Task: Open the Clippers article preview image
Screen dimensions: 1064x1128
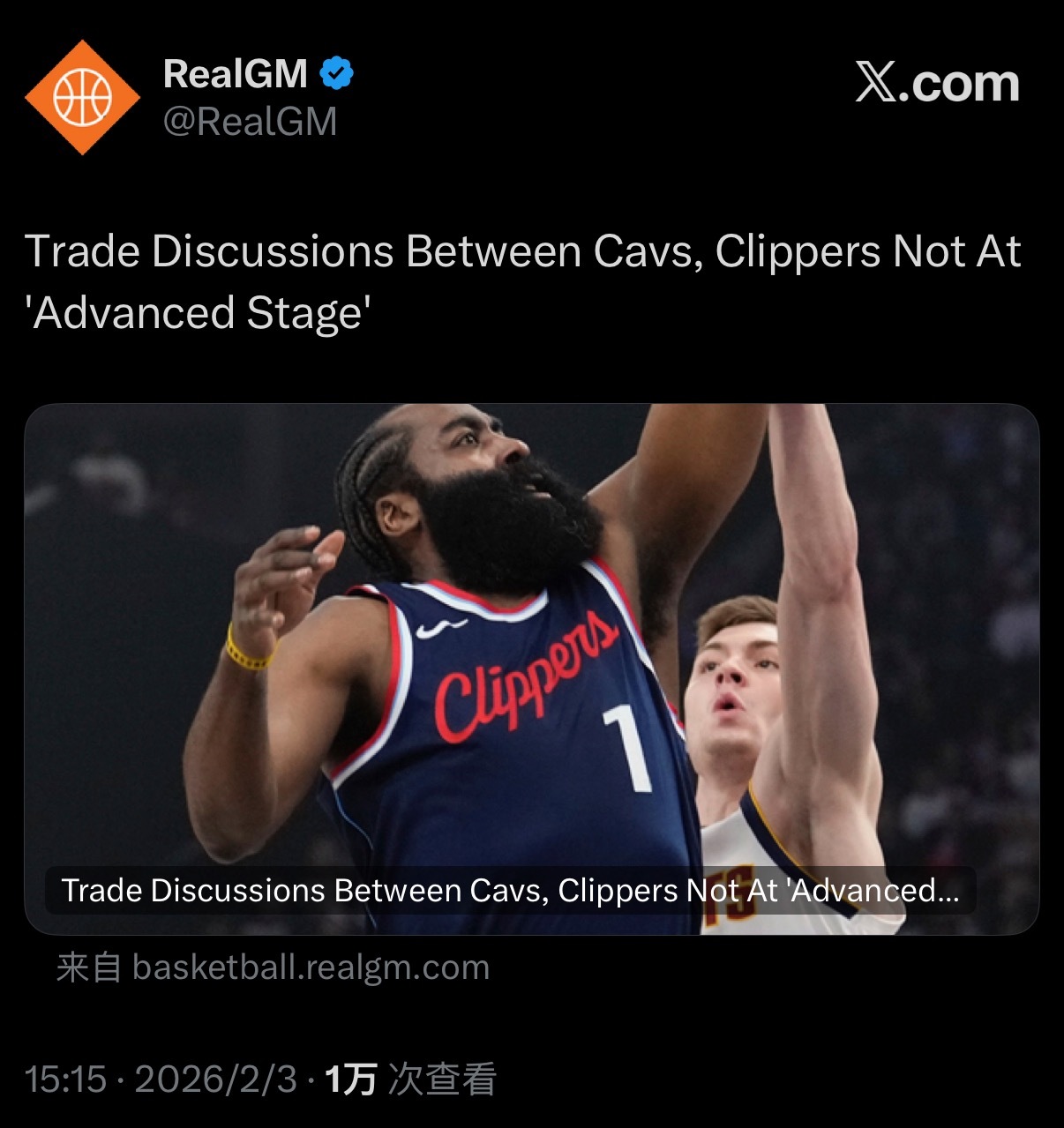Action: tap(531, 669)
